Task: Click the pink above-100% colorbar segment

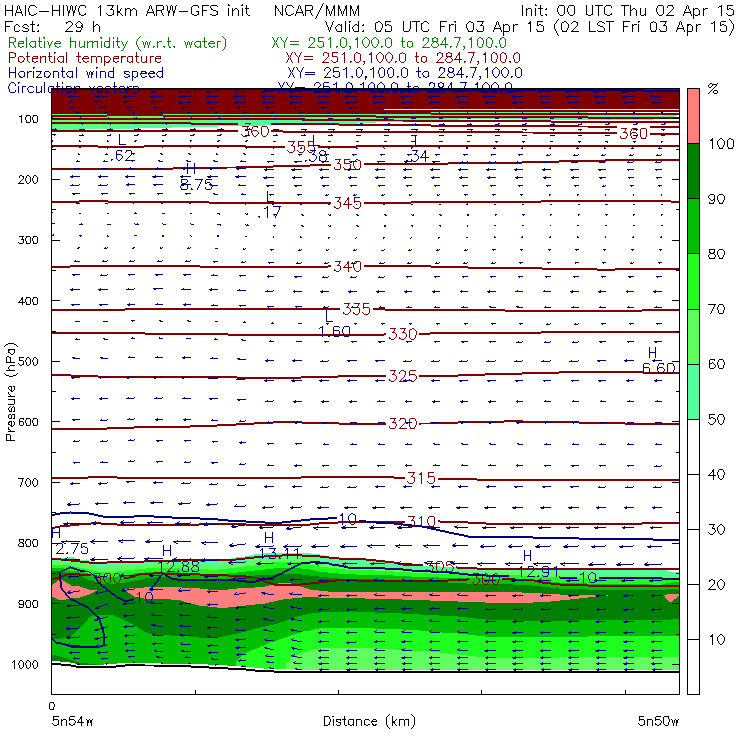Action: [693, 116]
